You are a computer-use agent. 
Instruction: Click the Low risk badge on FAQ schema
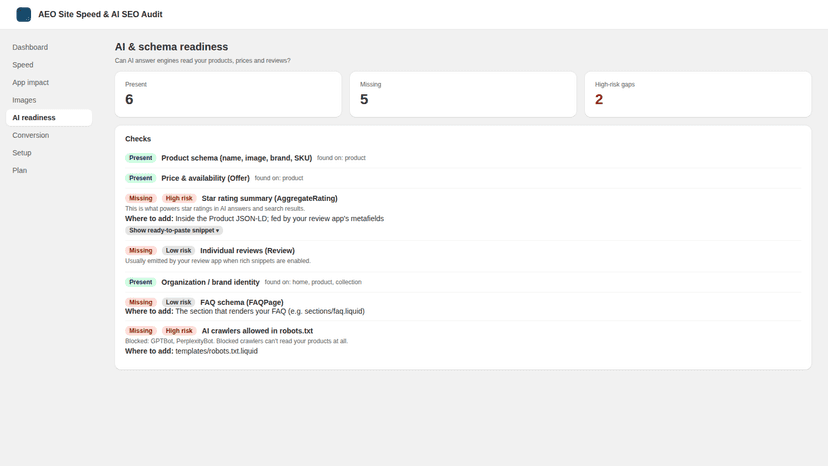point(178,302)
